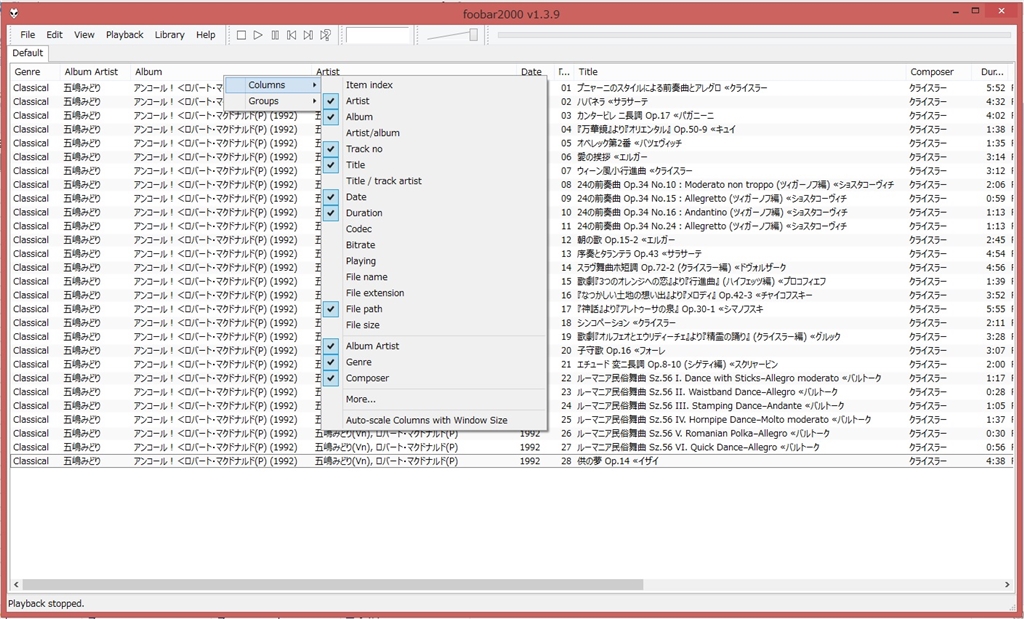The height and width of the screenshot is (619, 1024).
Task: Uncheck the Composer column option
Action: [x=434, y=378]
